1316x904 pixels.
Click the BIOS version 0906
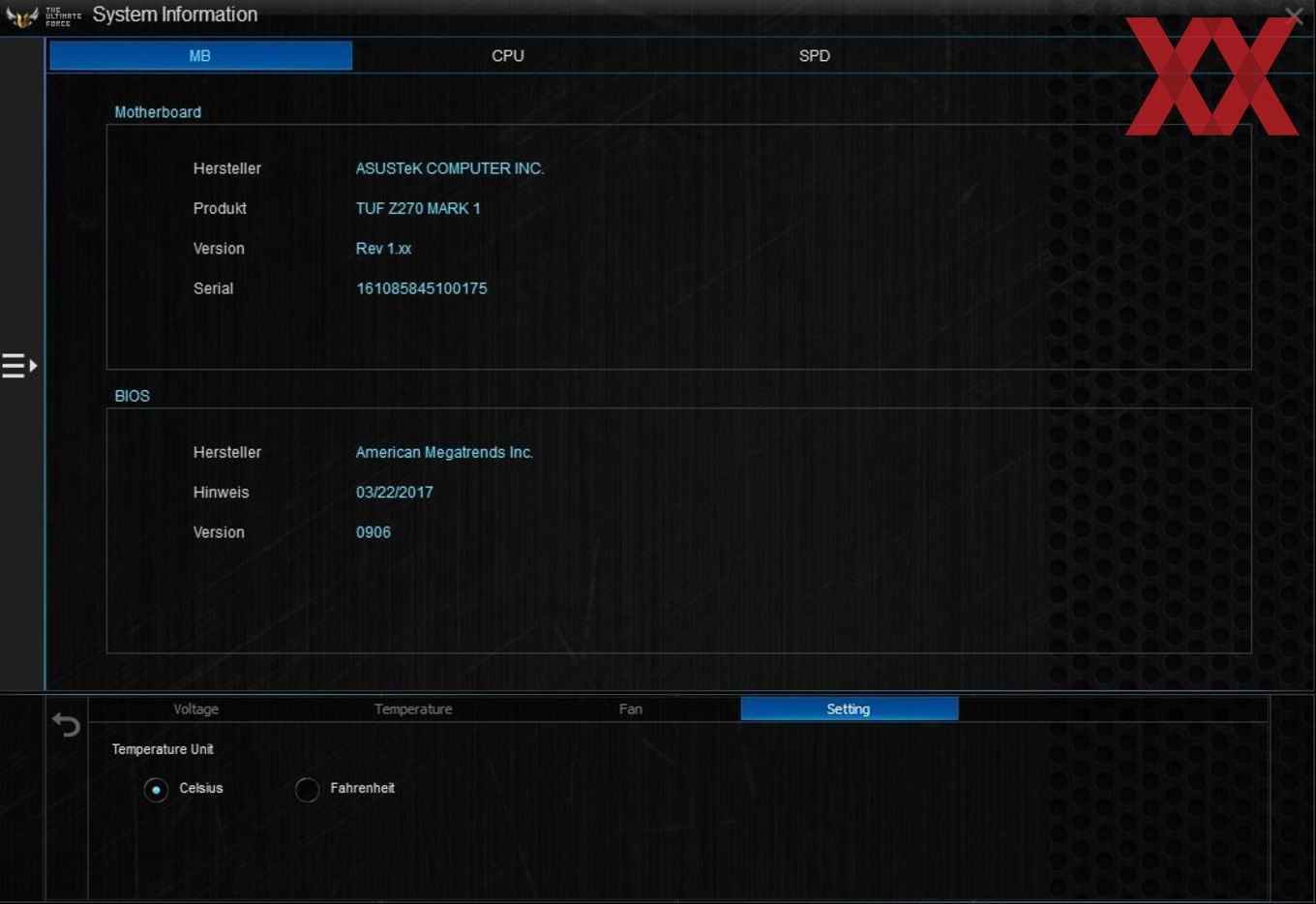(374, 532)
